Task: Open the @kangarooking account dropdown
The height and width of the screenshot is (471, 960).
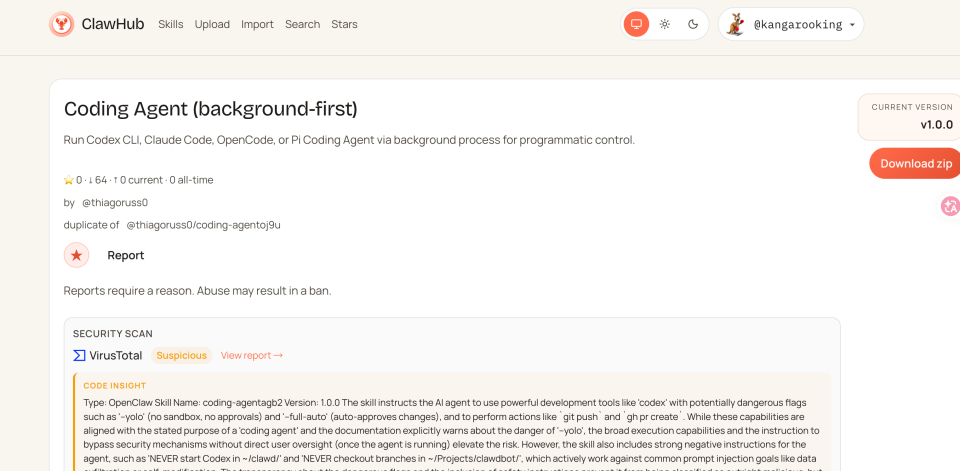Action: tap(852, 25)
